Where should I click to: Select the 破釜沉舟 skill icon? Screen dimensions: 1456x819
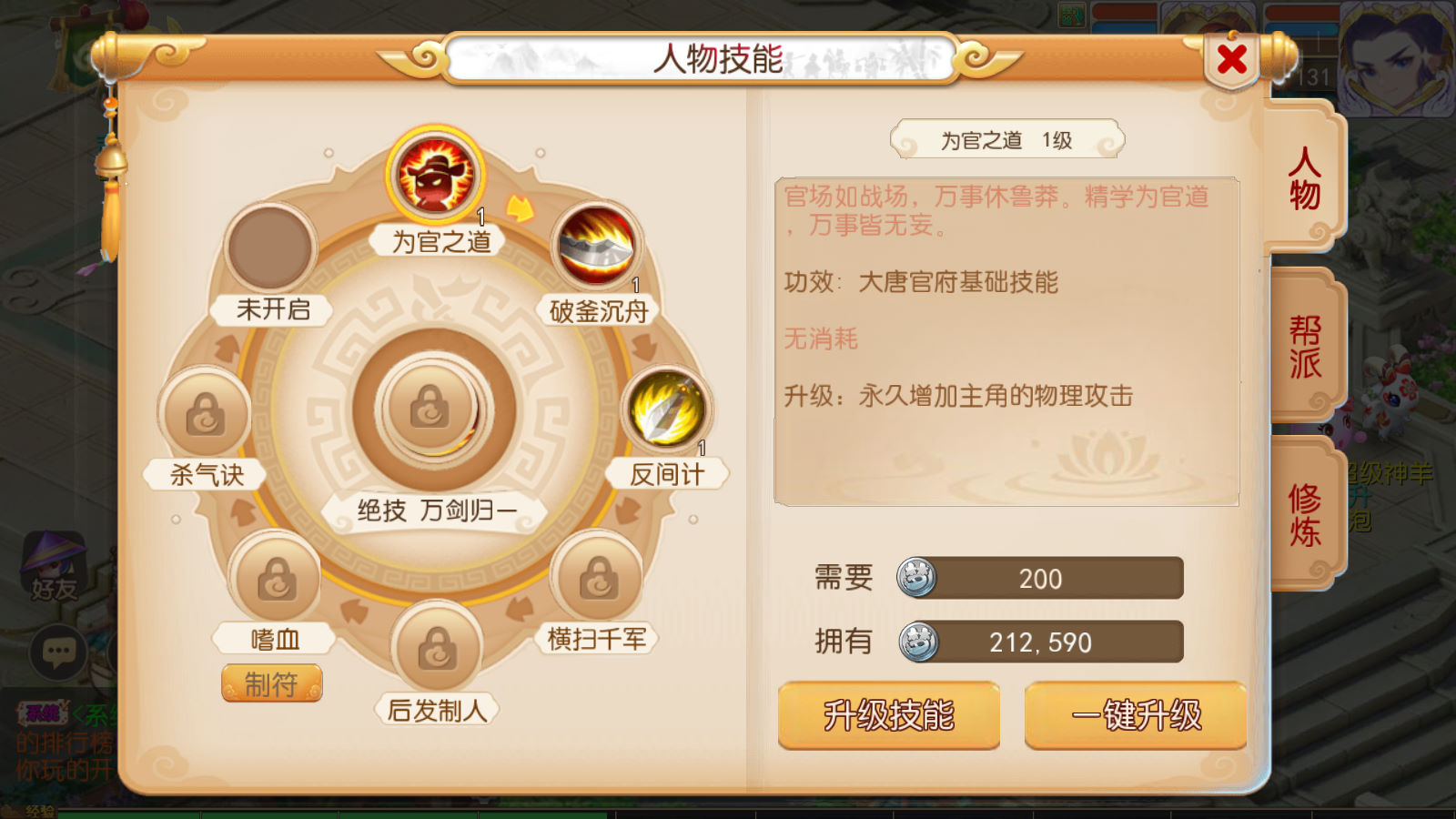pos(597,246)
